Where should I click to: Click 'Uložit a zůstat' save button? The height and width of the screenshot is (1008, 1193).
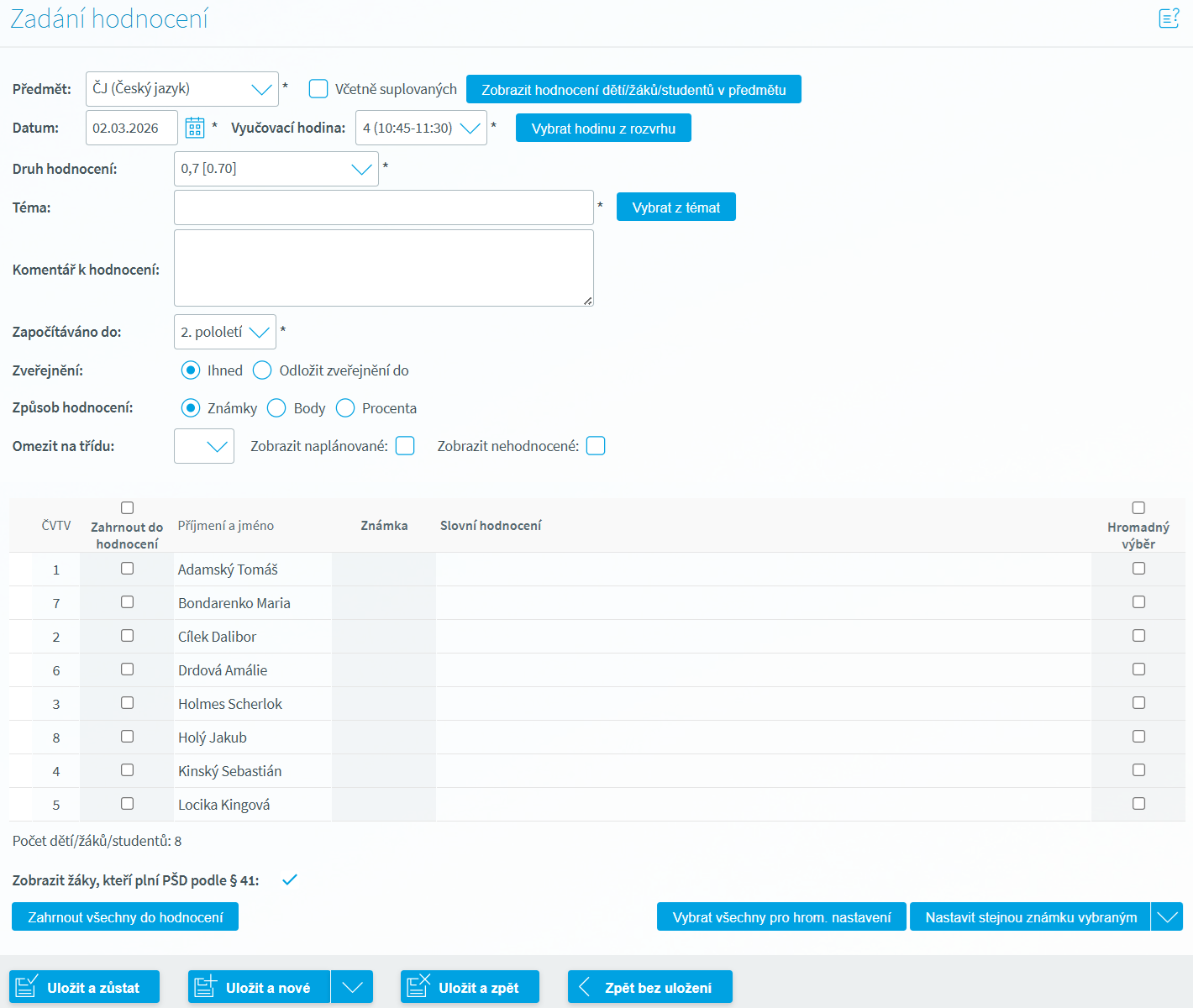click(84, 987)
